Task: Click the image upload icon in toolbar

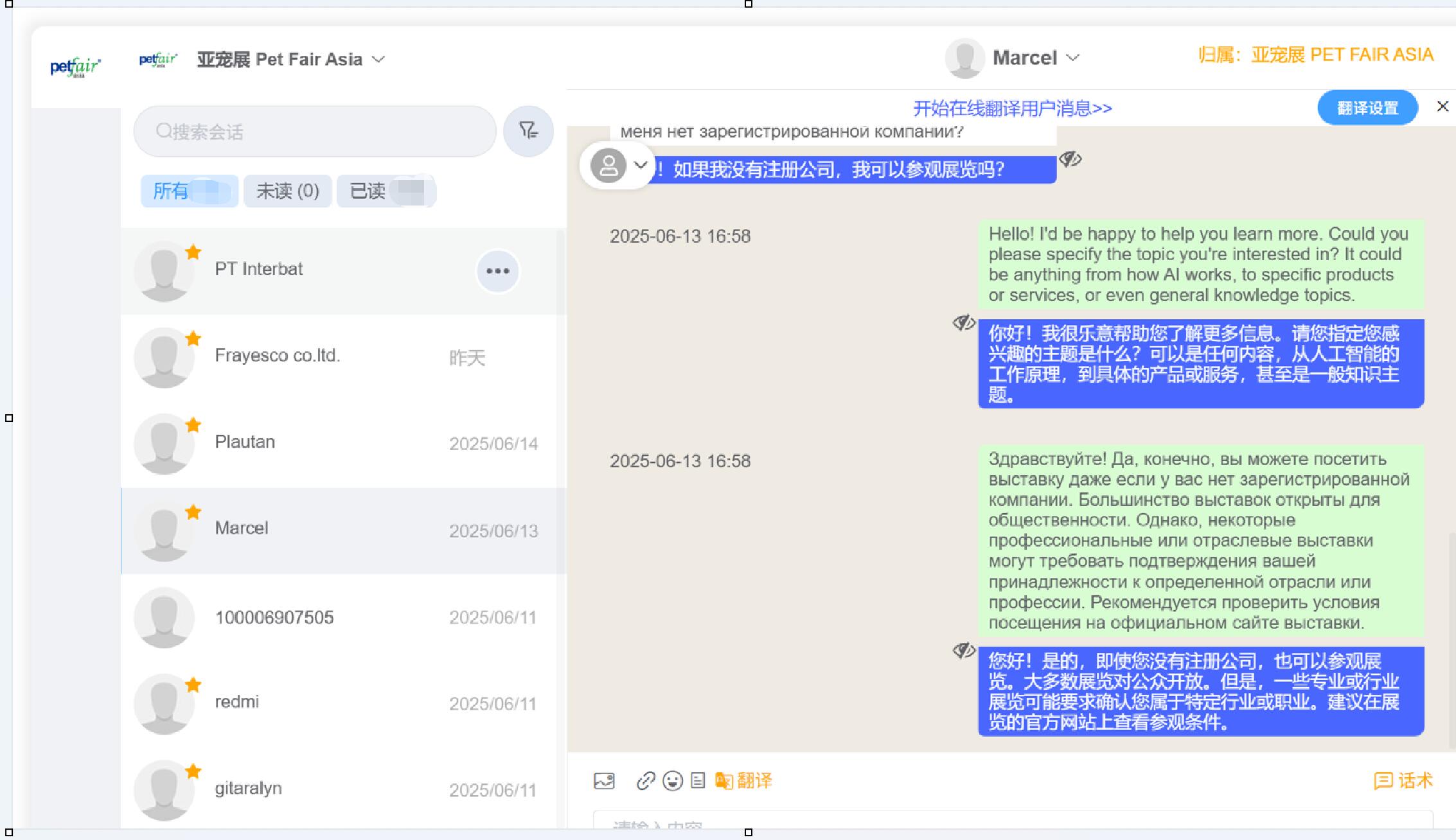Action: point(603,781)
